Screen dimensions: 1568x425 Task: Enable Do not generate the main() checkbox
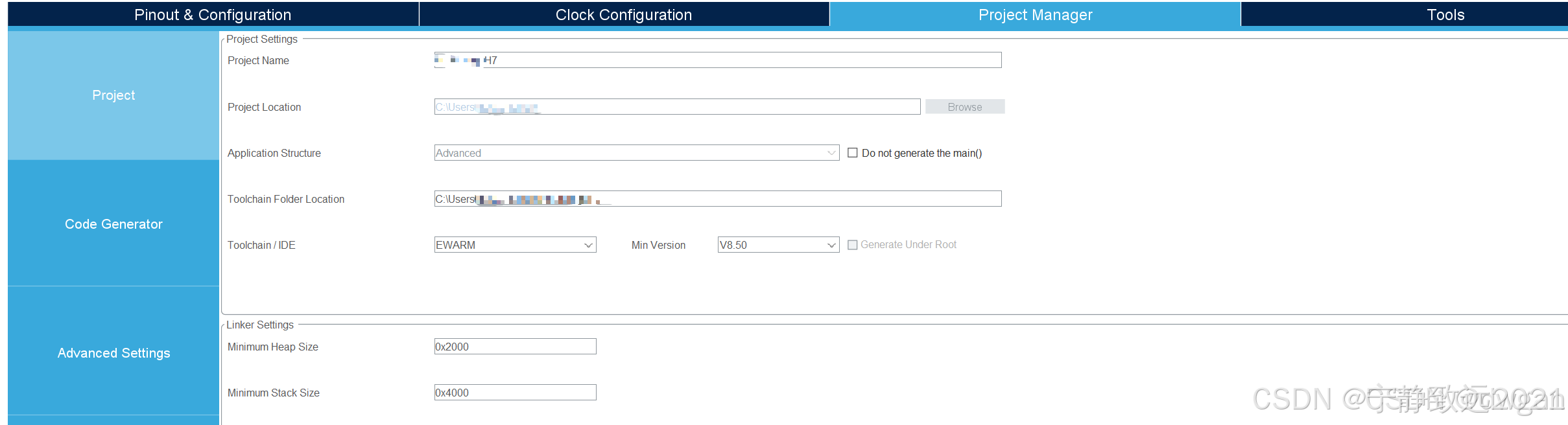(853, 153)
